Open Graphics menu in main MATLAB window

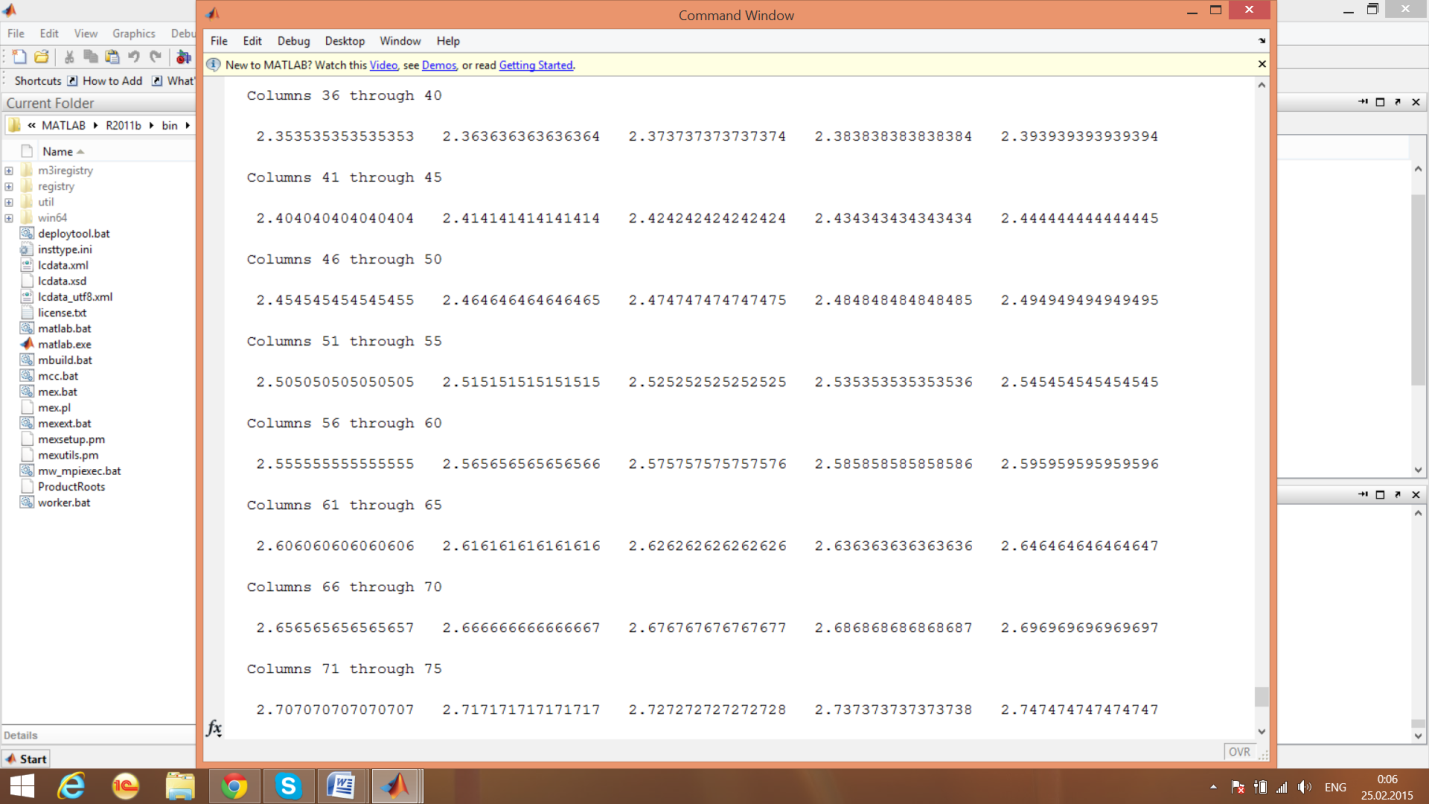point(134,34)
